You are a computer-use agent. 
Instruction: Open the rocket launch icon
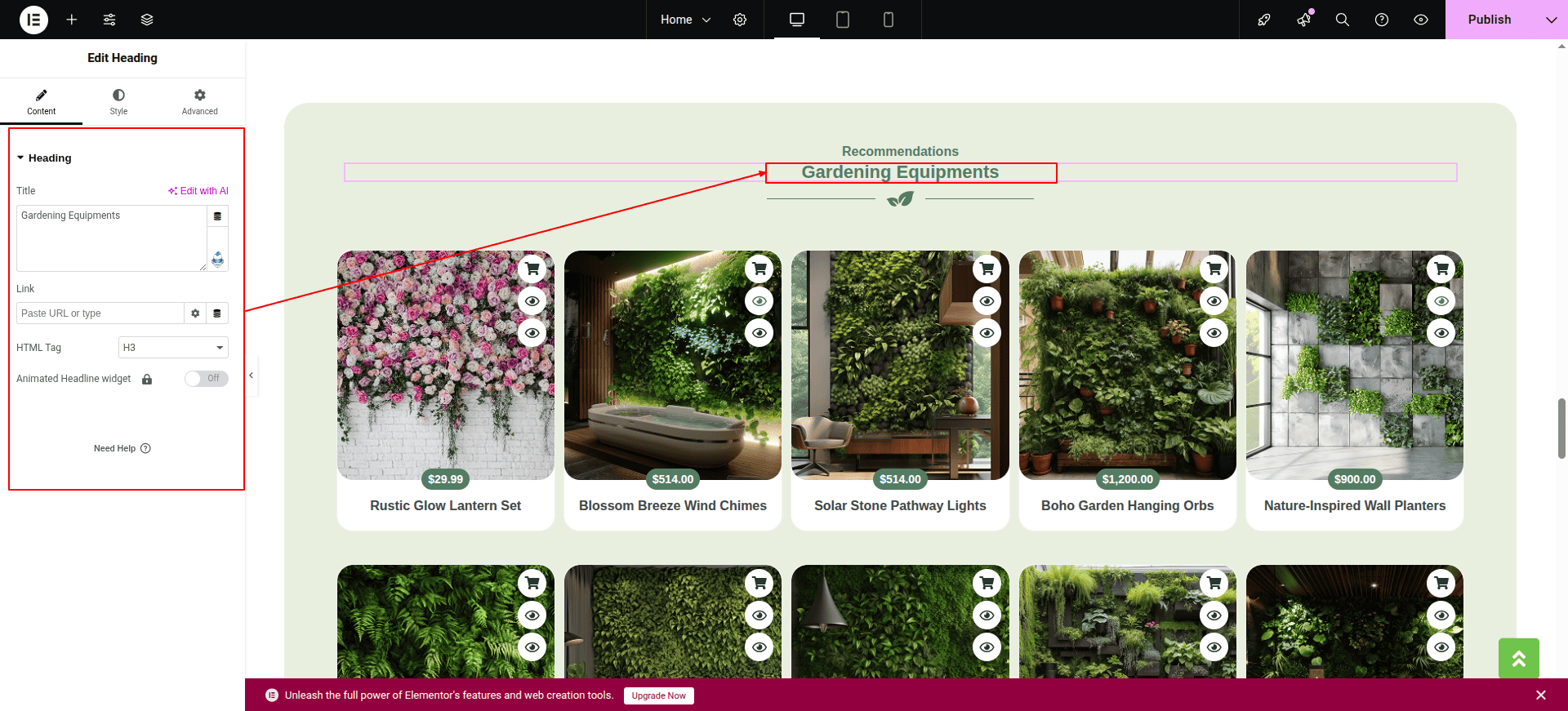(x=1264, y=20)
